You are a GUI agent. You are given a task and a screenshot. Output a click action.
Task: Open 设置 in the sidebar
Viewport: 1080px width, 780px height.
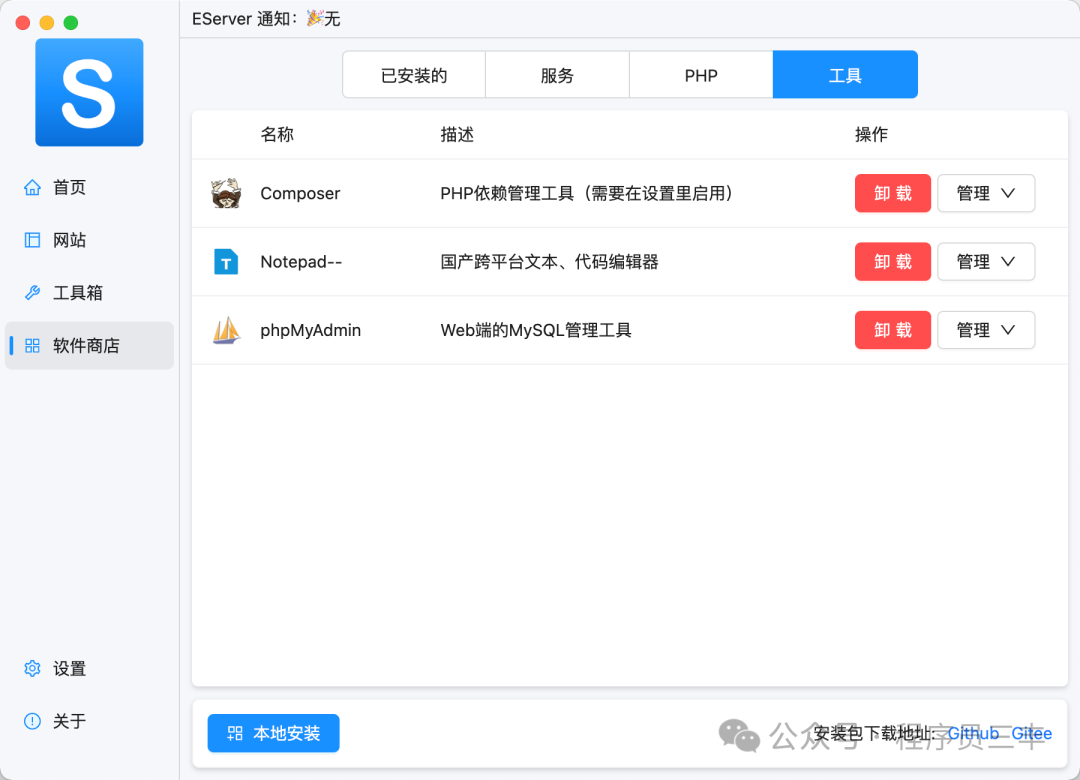pos(89,668)
